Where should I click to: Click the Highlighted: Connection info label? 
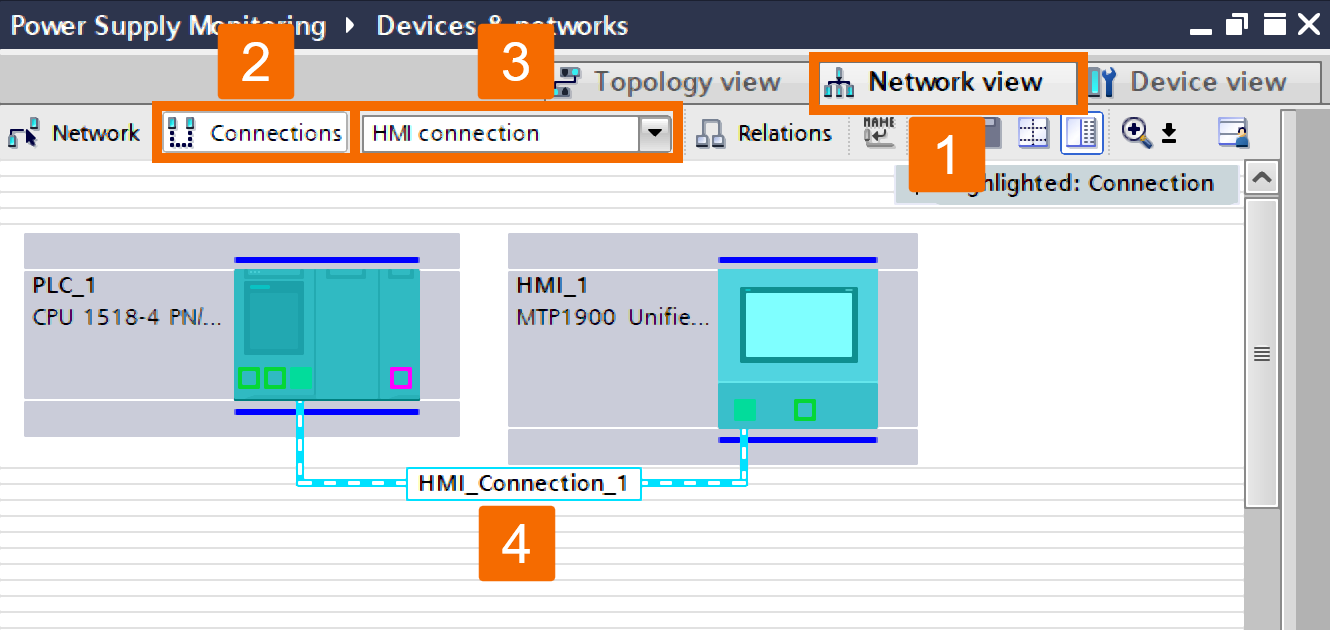tap(1066, 184)
